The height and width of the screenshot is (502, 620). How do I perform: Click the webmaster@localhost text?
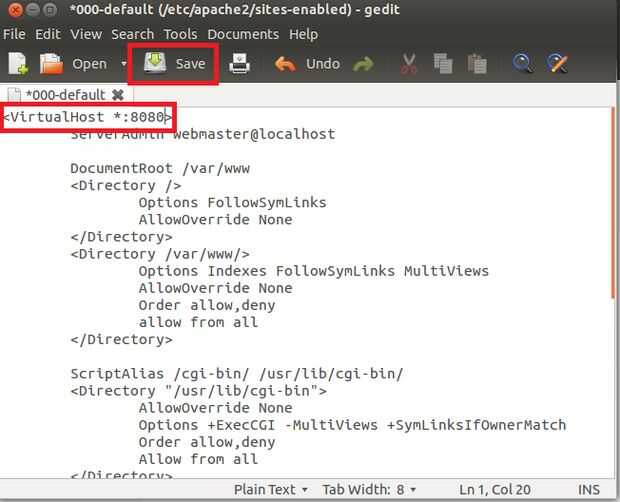(254, 134)
